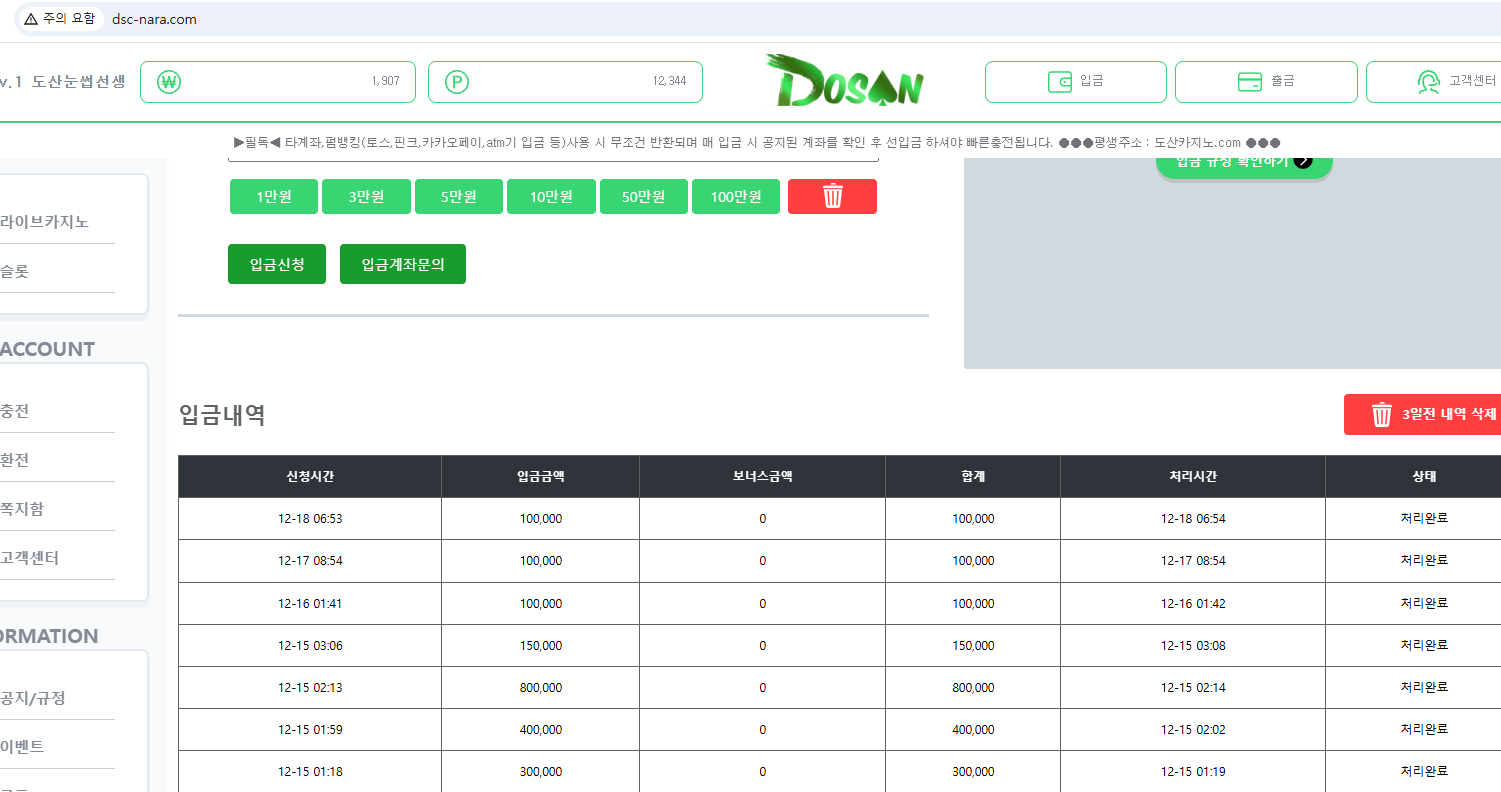Click the Dosan logo
This screenshot has width=1501, height=792.
pos(845,80)
